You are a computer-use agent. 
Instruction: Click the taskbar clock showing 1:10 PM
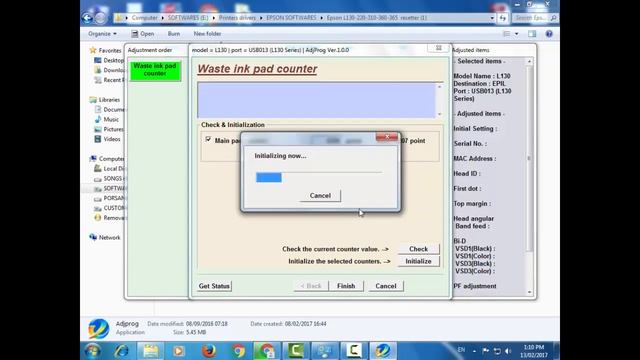click(x=534, y=351)
